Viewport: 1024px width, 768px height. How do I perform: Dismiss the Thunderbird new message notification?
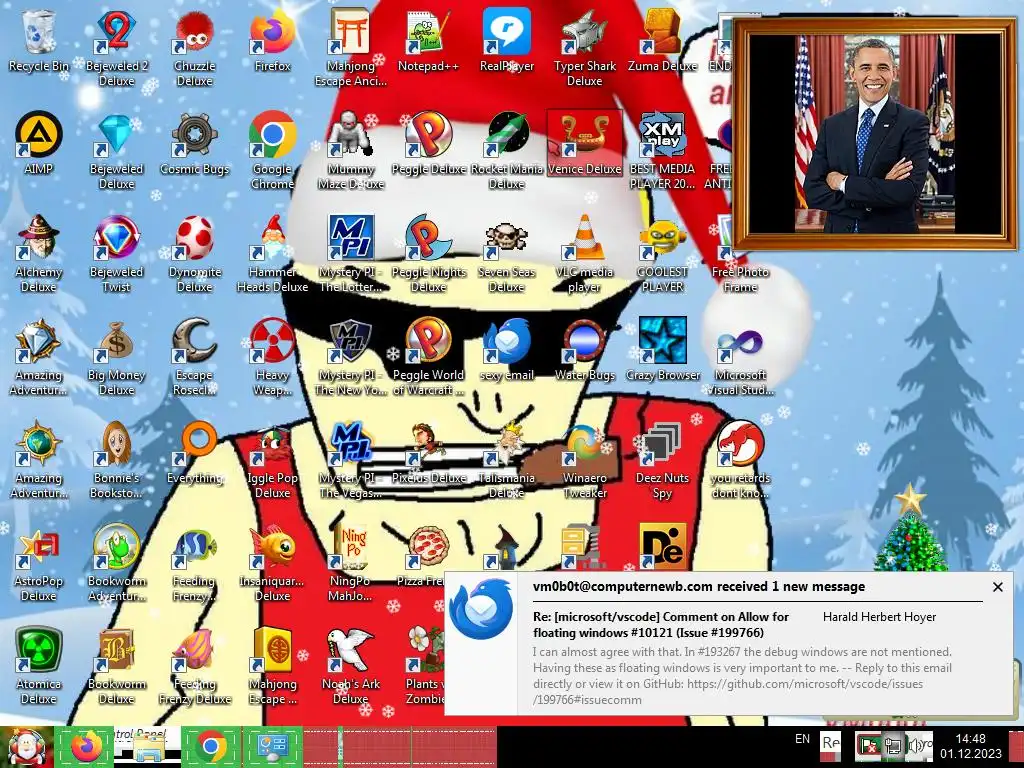997,587
